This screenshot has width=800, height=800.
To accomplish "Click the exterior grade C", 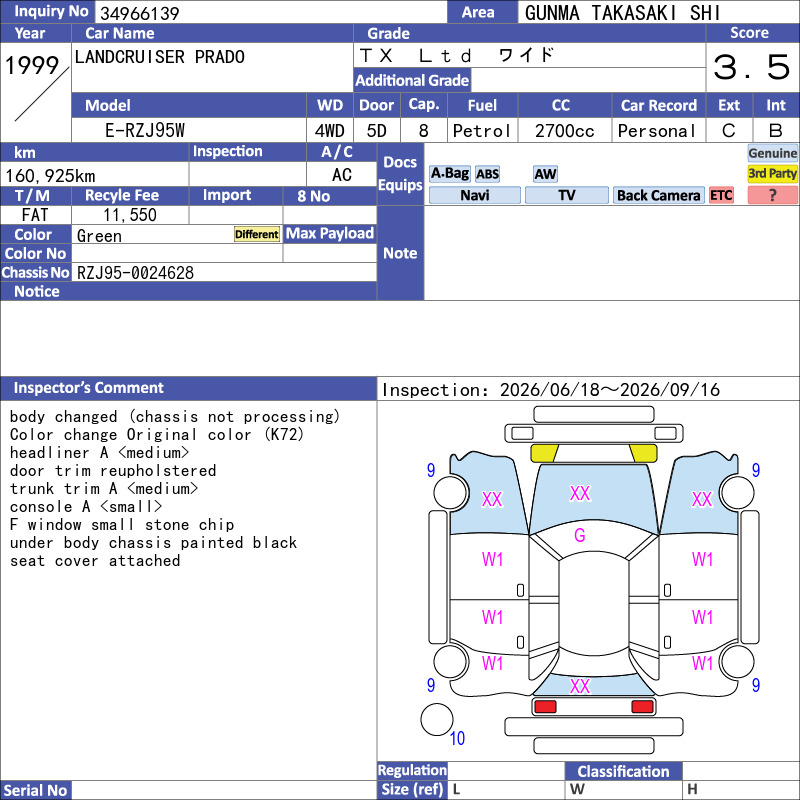I will (729, 131).
